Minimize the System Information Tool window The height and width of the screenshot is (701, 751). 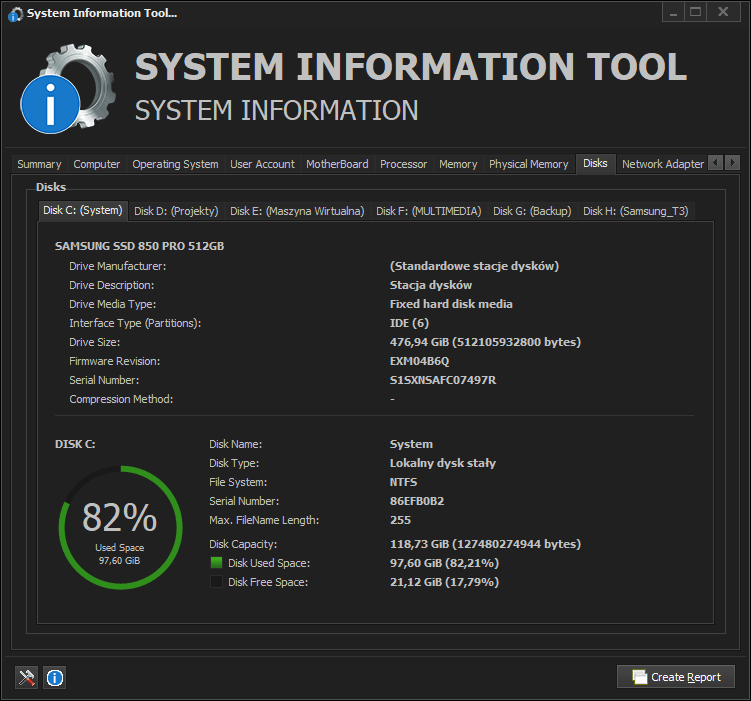[x=673, y=12]
